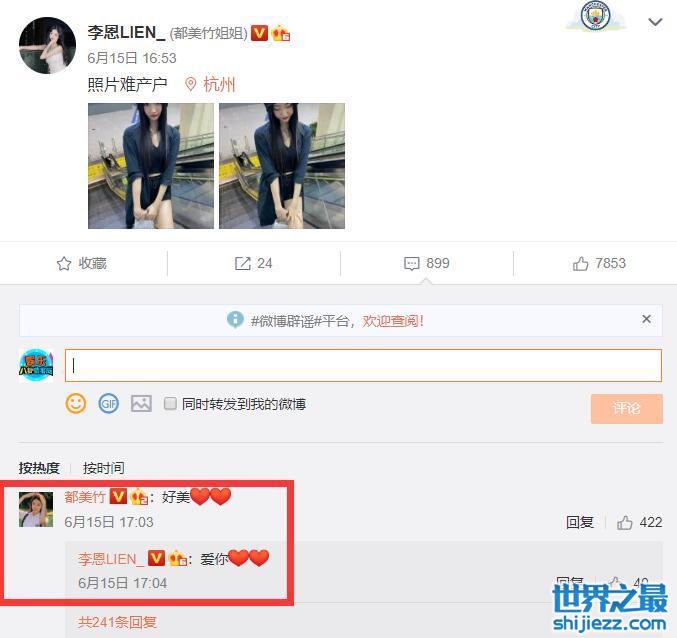Dismiss the 微博辟谣 notice banner
The image size is (677, 638).
pos(646,319)
